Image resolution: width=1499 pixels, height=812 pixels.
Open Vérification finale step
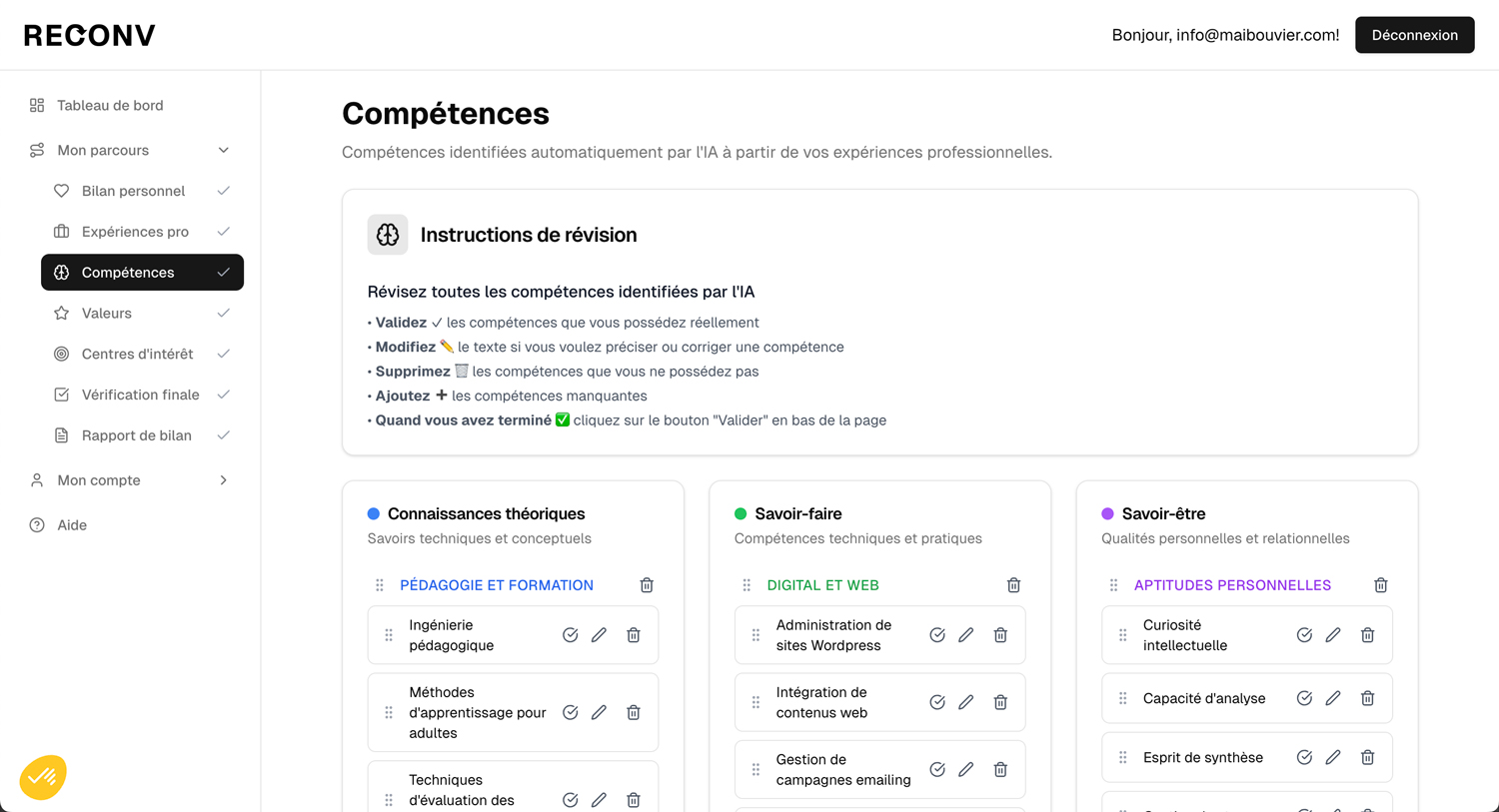(142, 395)
